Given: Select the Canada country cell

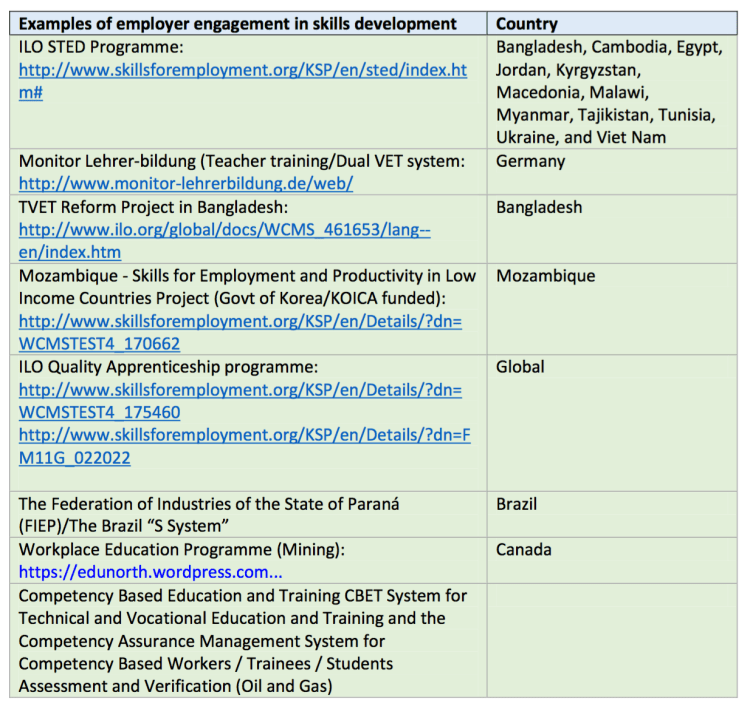Looking at the screenshot, I should coord(523,550).
